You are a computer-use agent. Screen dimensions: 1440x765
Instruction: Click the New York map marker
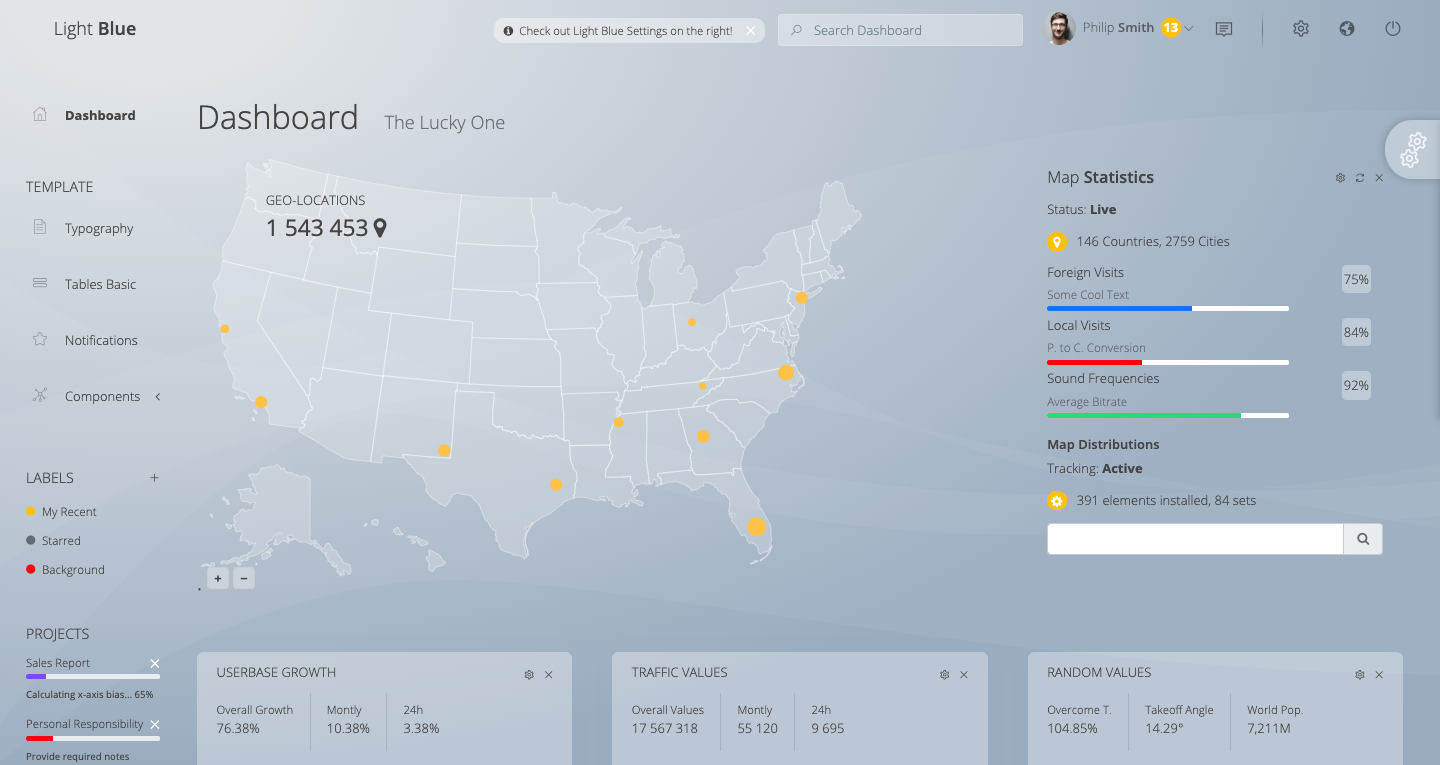tap(801, 297)
